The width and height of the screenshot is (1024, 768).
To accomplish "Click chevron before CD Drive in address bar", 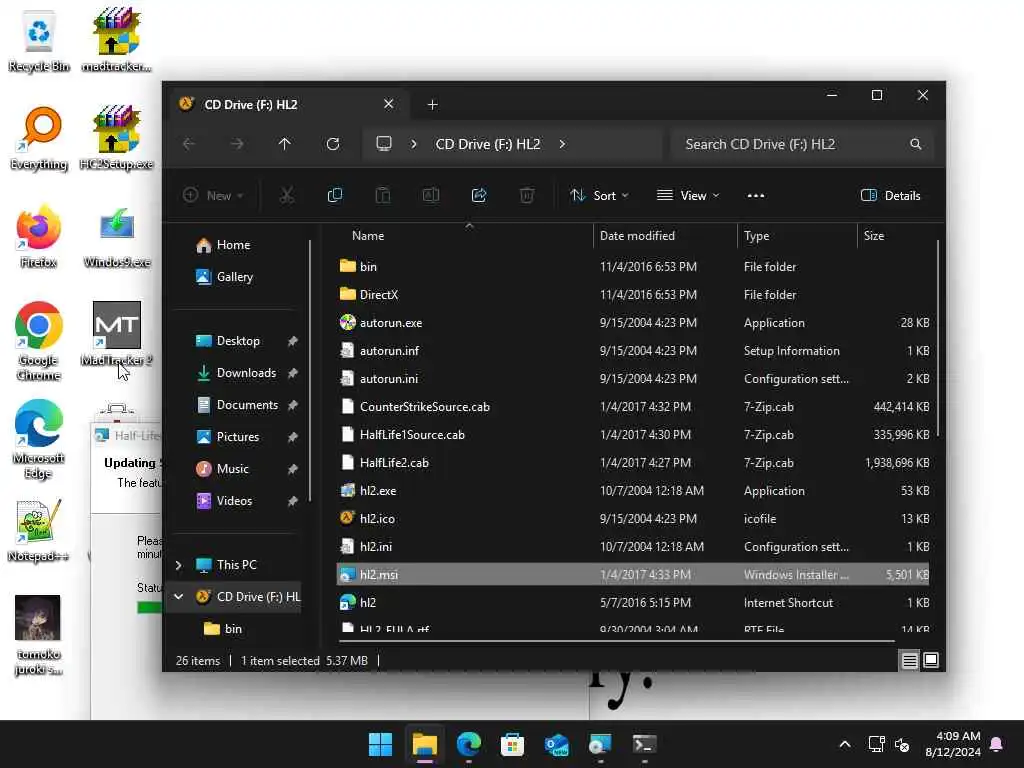I will coord(413,144).
